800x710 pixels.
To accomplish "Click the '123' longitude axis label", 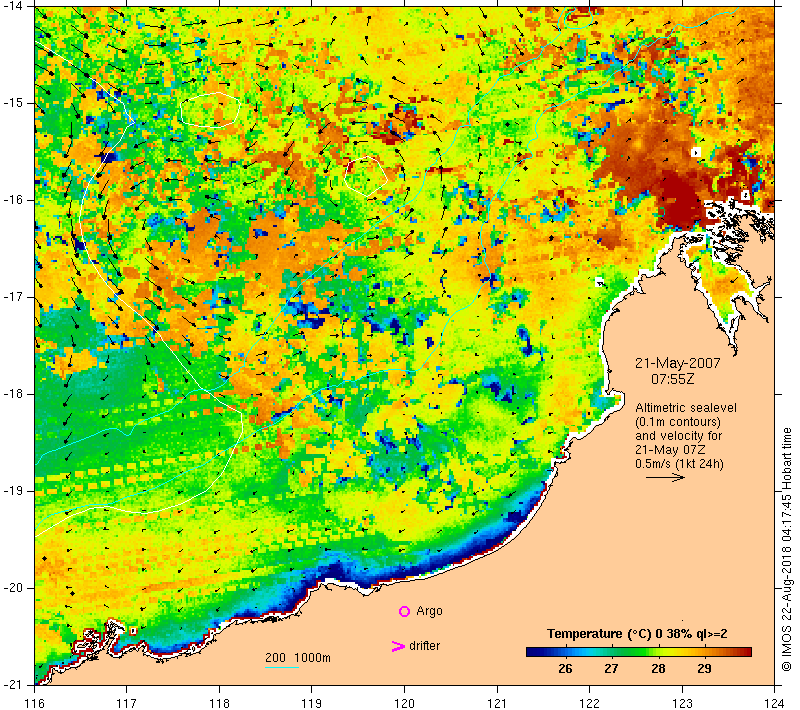I will pyautogui.click(x=682, y=703).
